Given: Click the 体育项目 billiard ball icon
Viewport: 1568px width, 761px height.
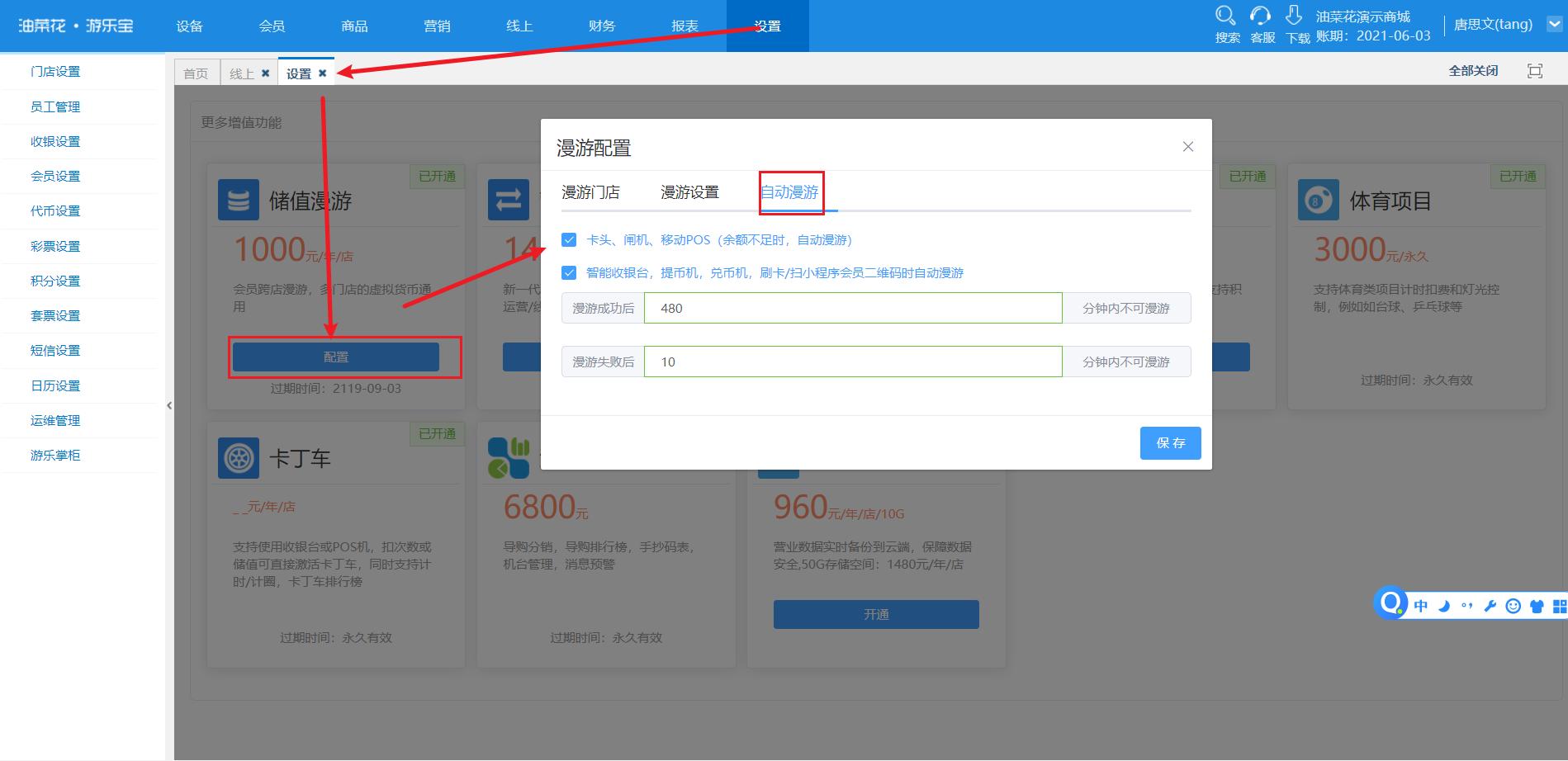Looking at the screenshot, I should click(x=1318, y=200).
